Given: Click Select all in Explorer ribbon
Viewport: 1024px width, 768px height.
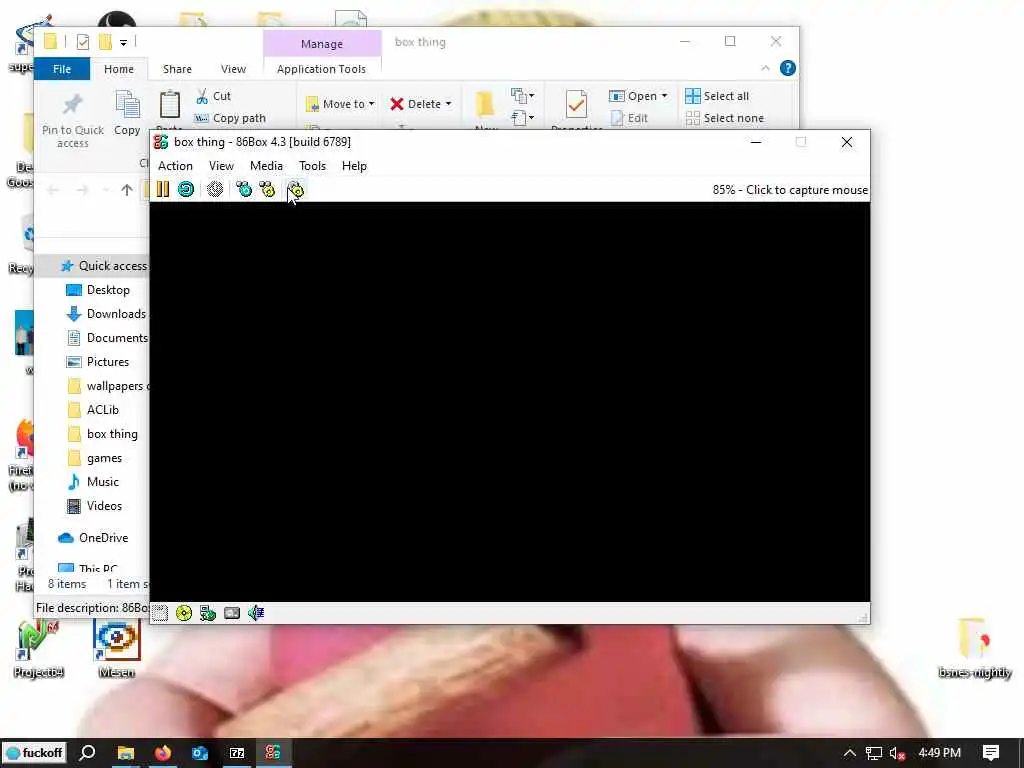Looking at the screenshot, I should coord(717,96).
